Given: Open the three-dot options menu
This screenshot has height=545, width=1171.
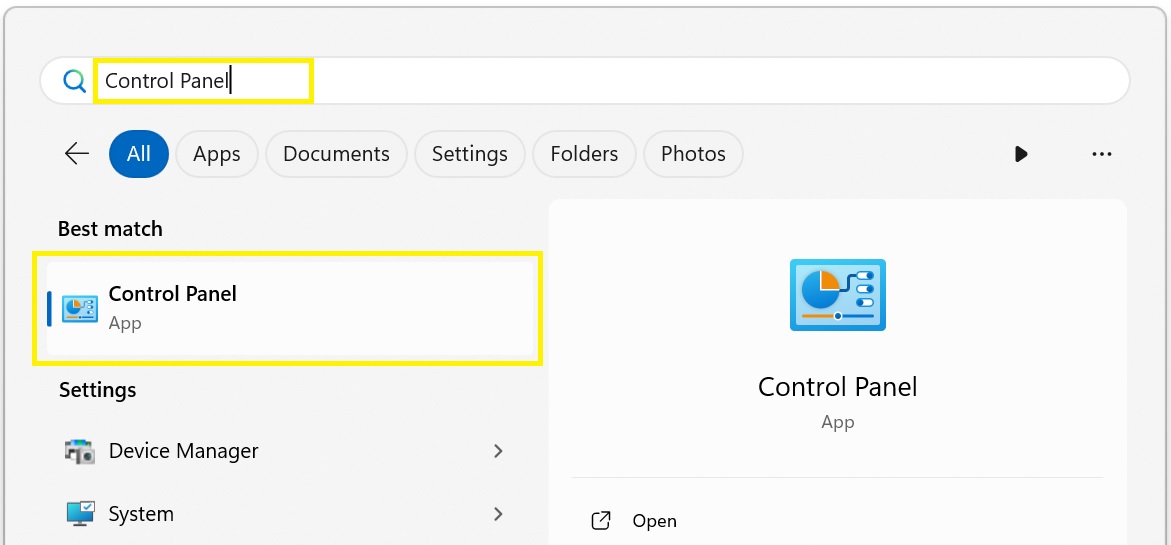Looking at the screenshot, I should (1102, 154).
